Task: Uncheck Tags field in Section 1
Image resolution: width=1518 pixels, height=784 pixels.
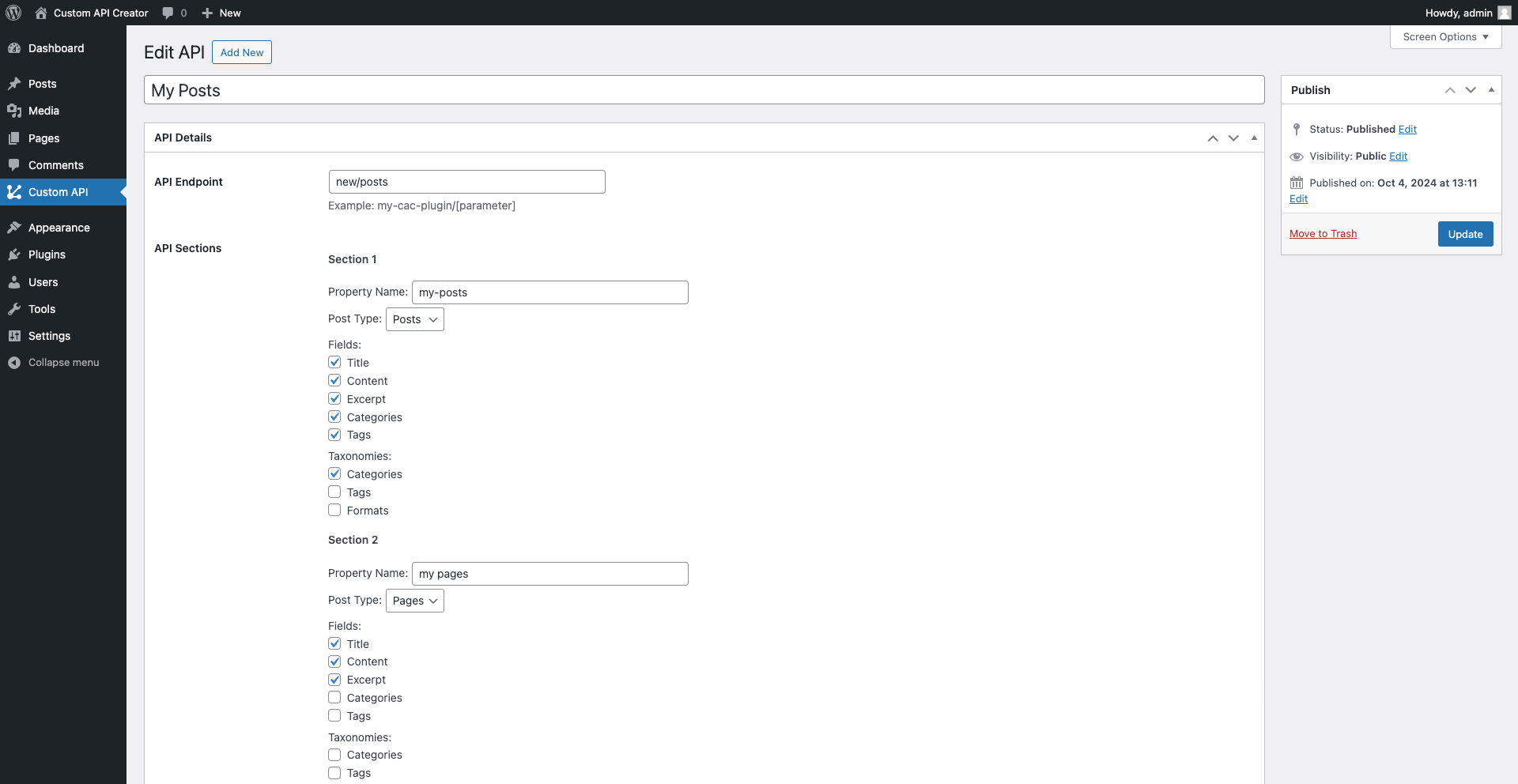Action: click(334, 435)
